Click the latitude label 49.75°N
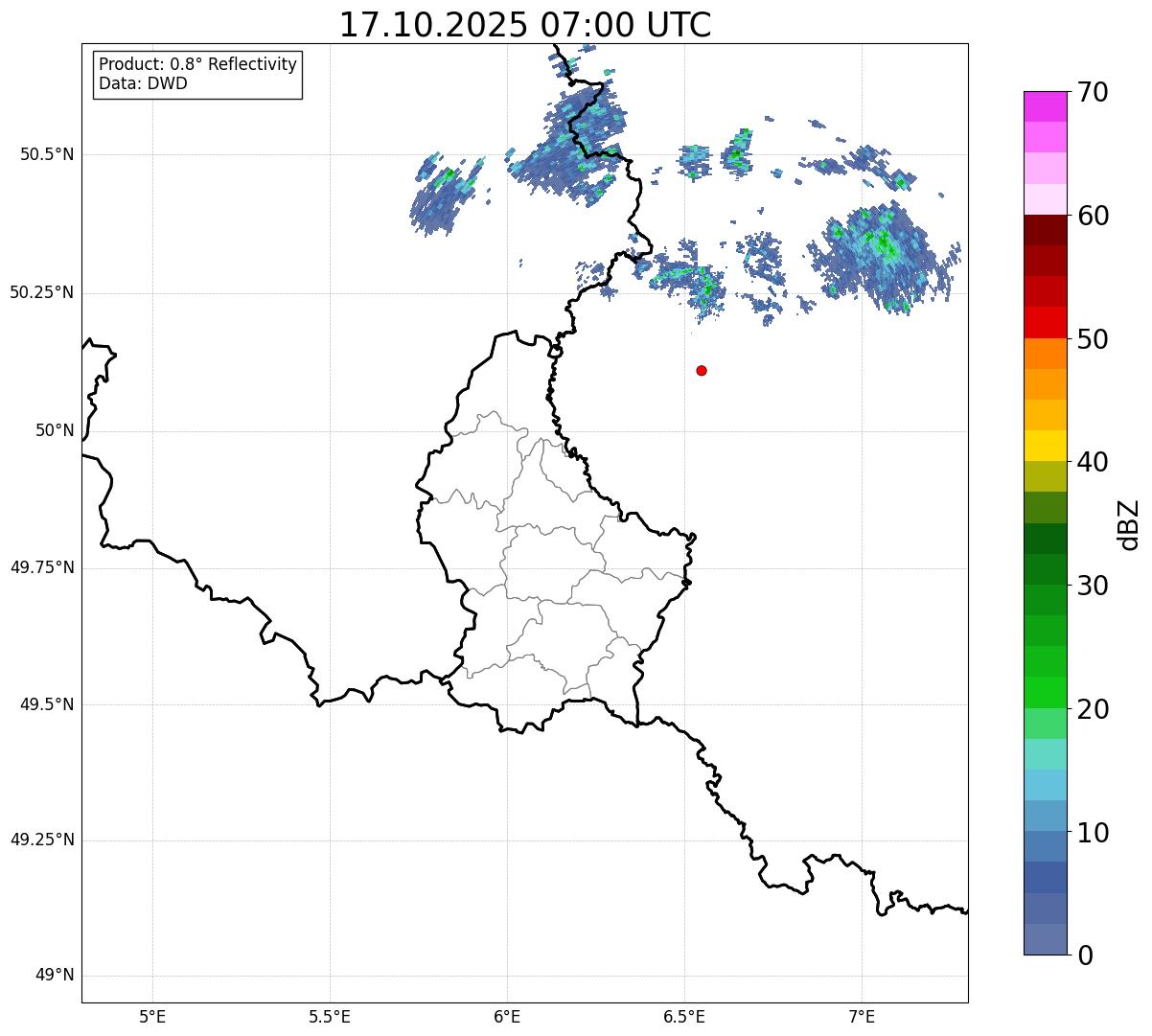The height and width of the screenshot is (1036, 1152). (x=42, y=567)
